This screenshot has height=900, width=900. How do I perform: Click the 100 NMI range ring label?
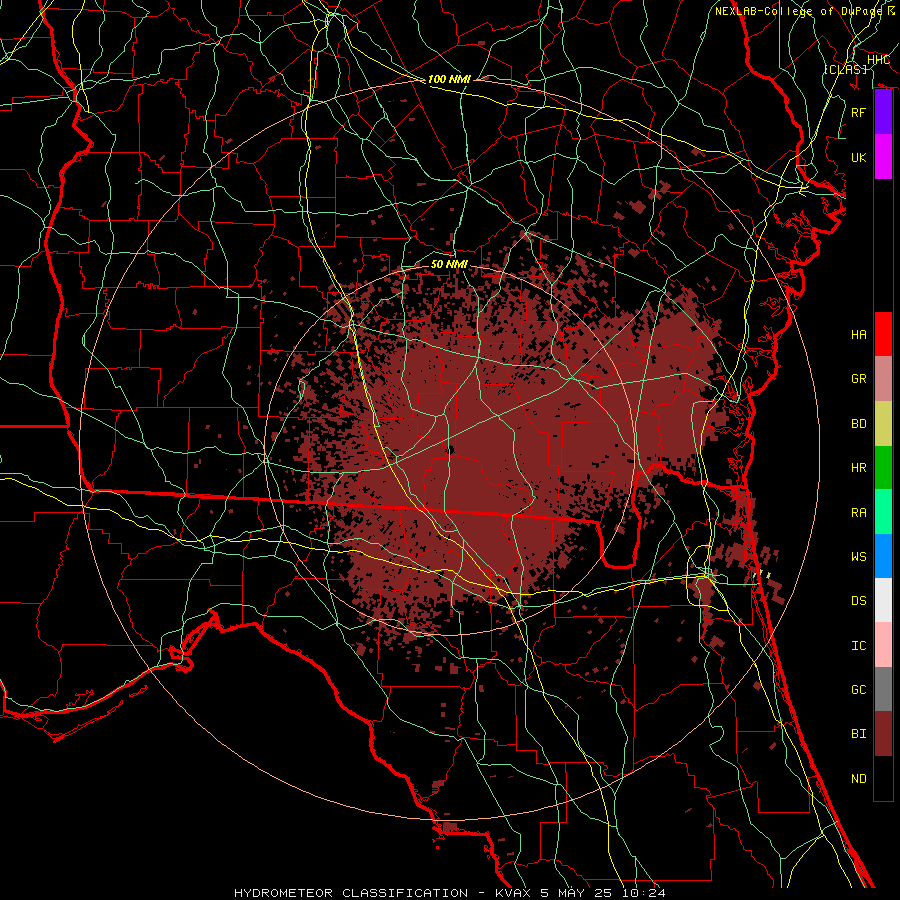coord(449,79)
